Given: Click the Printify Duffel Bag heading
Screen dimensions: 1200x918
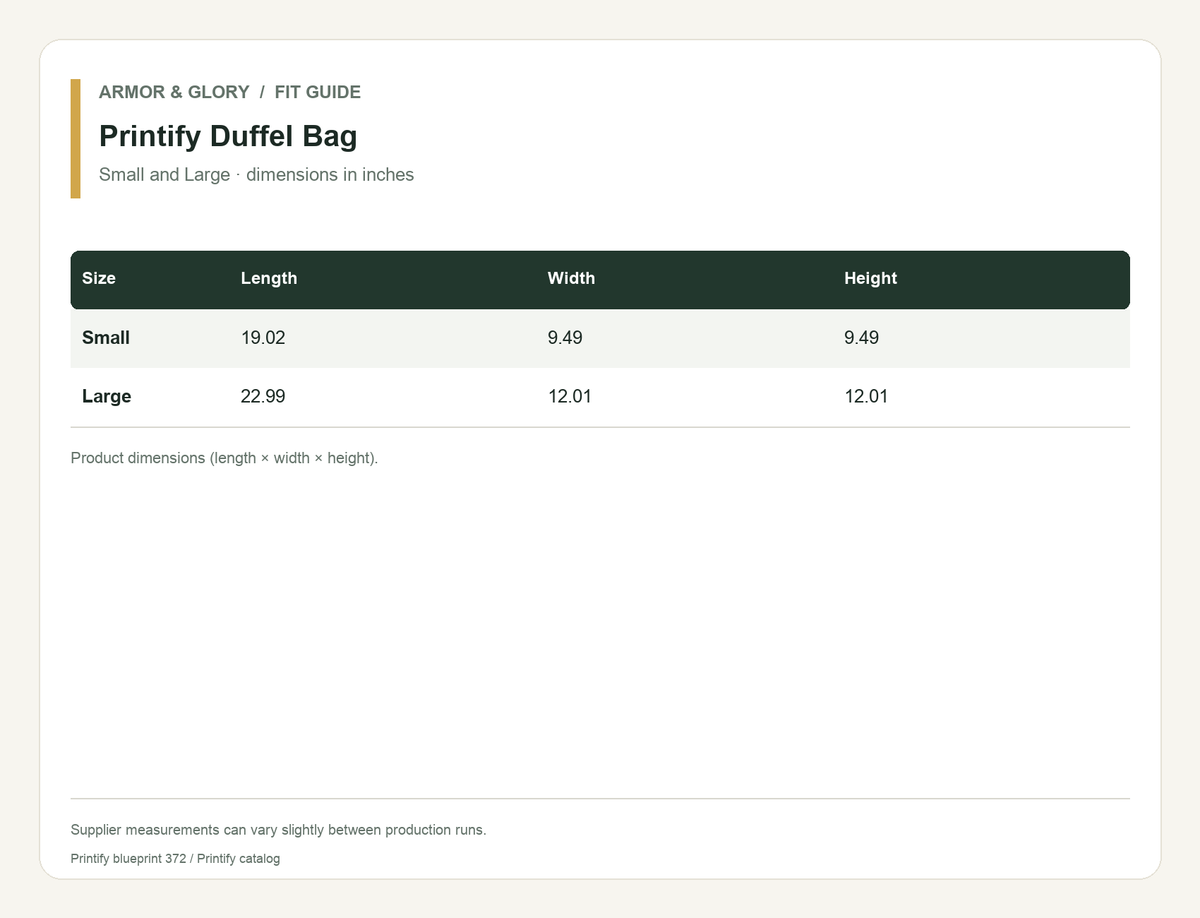Looking at the screenshot, I should (228, 136).
